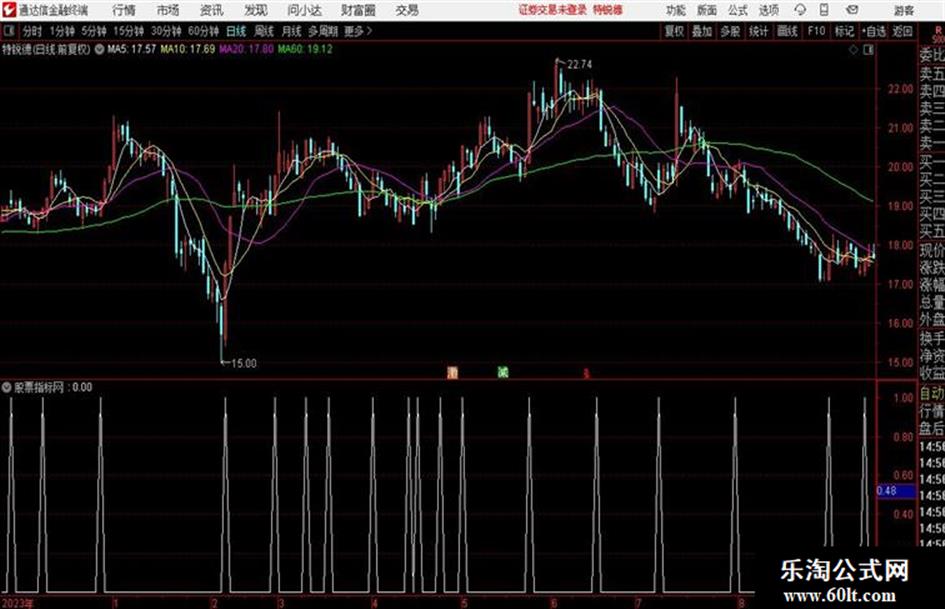The image size is (945, 609).
Task: Click the 游客 user label
Action: (x=903, y=10)
